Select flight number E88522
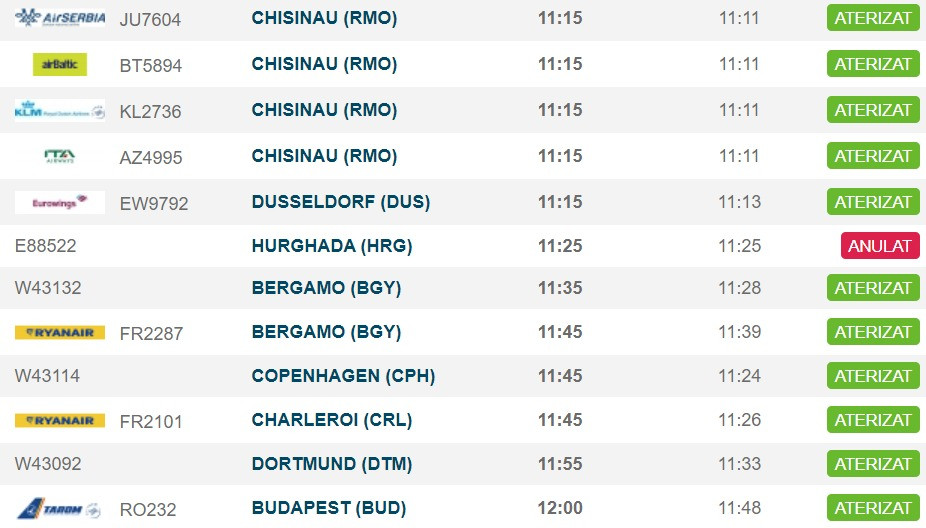Image resolution: width=926 pixels, height=528 pixels. pyautogui.click(x=46, y=246)
